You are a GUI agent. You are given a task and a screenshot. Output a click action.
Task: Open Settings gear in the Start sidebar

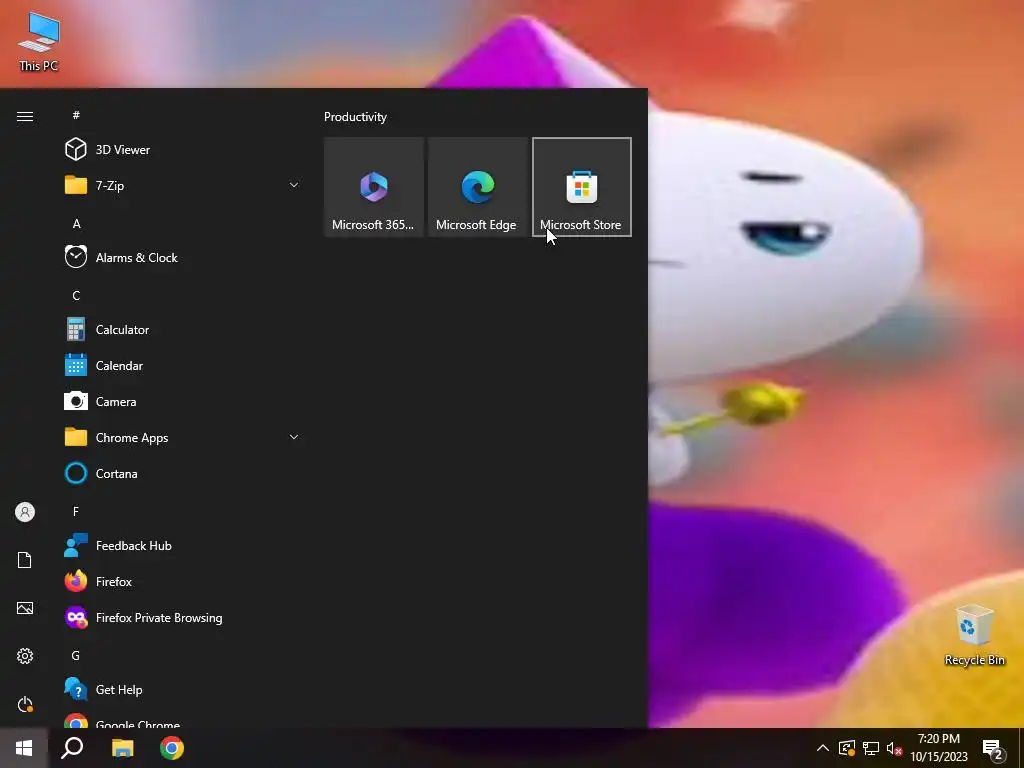[x=25, y=656]
